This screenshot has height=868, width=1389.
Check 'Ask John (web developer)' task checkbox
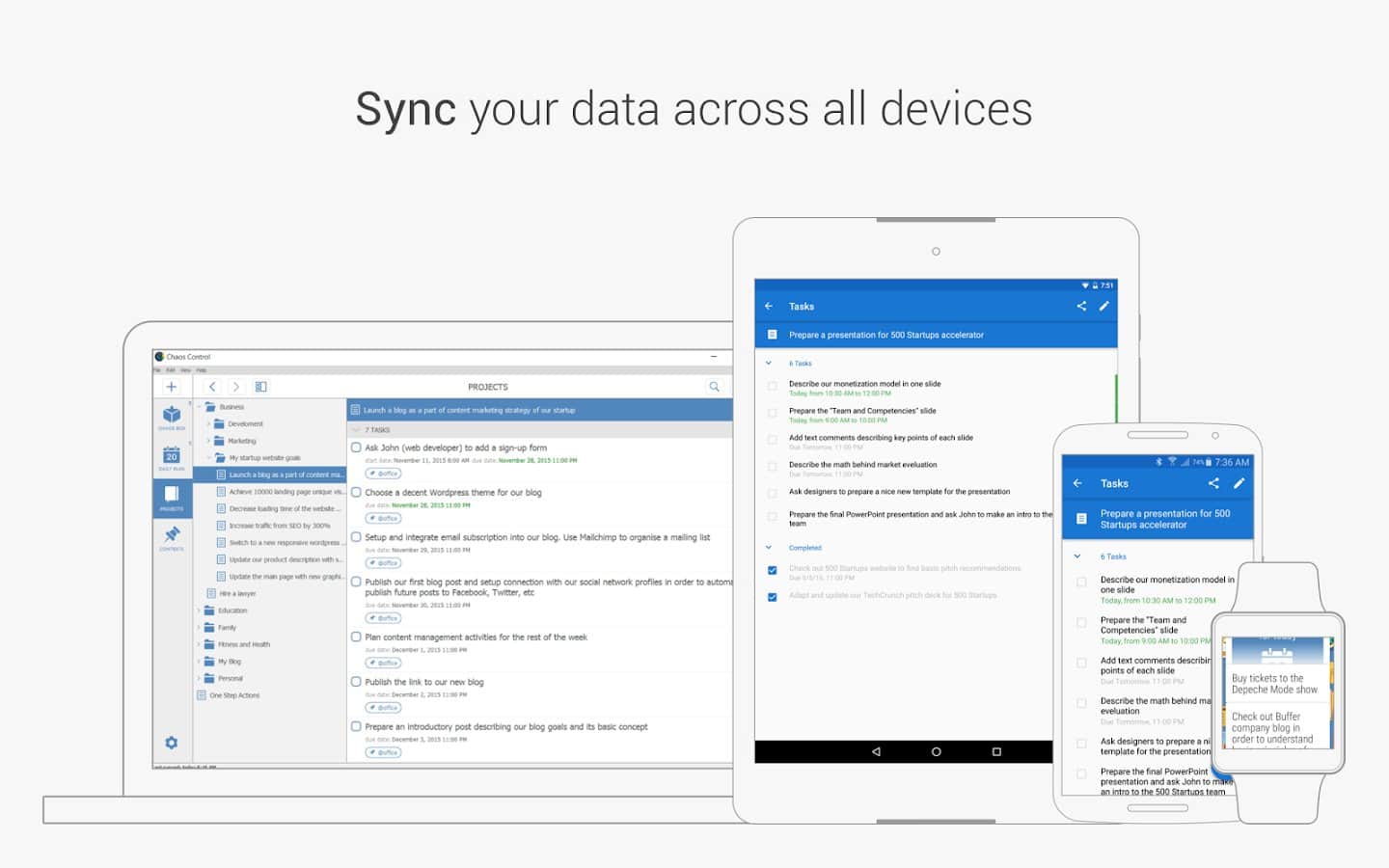356,448
